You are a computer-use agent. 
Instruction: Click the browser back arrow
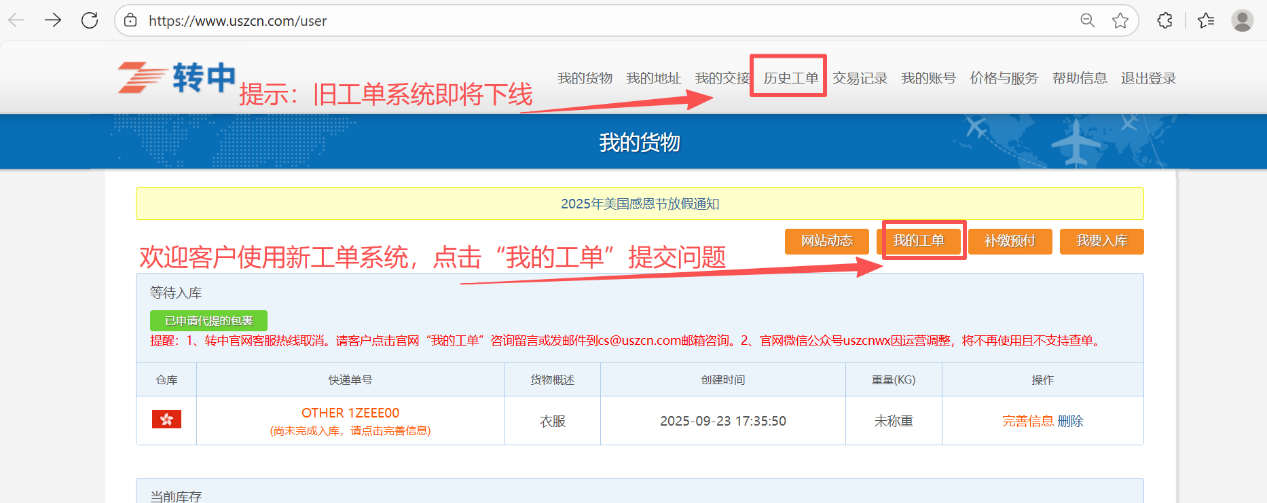(x=17, y=20)
